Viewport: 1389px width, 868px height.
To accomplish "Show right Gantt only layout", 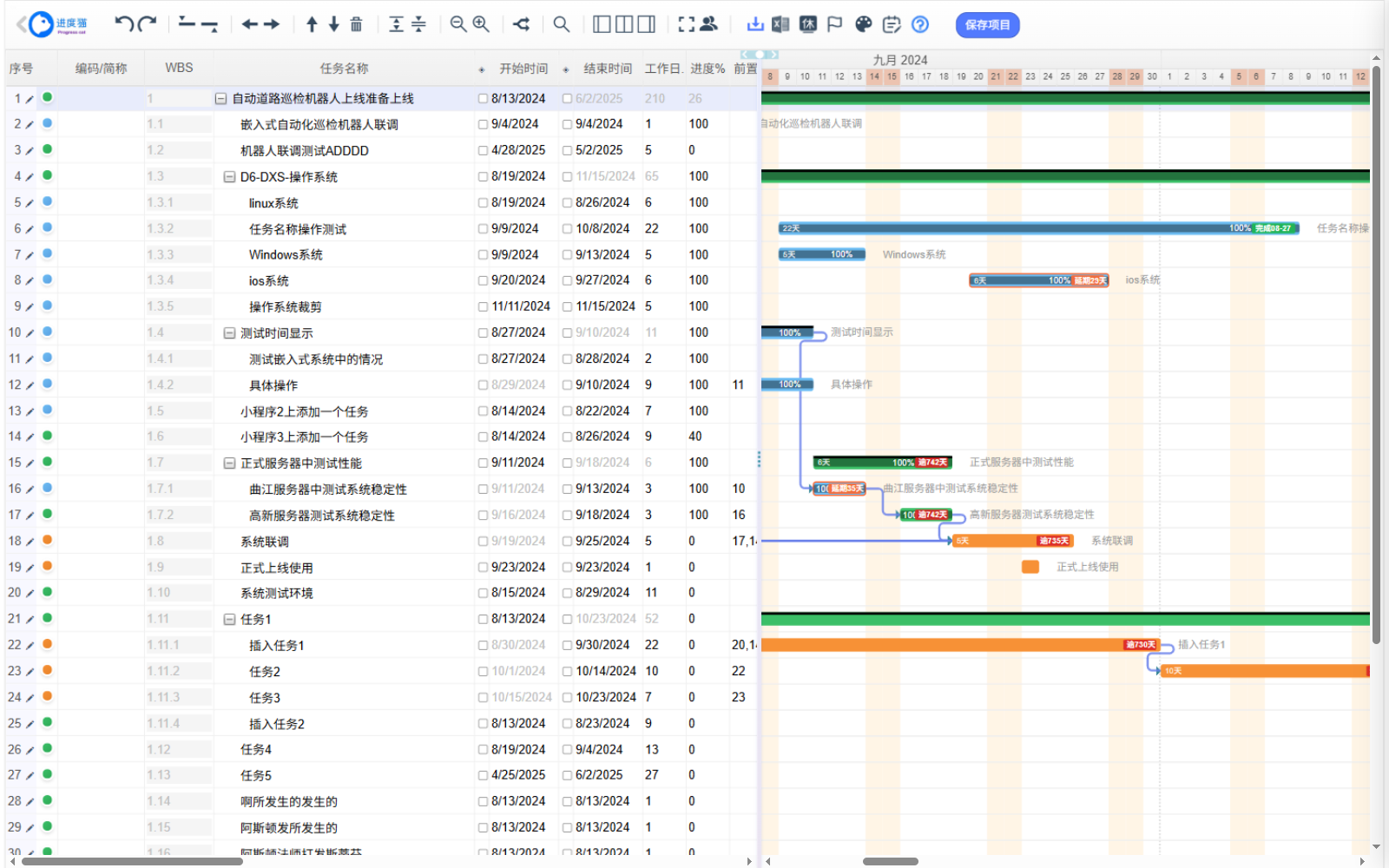I will pos(647,24).
